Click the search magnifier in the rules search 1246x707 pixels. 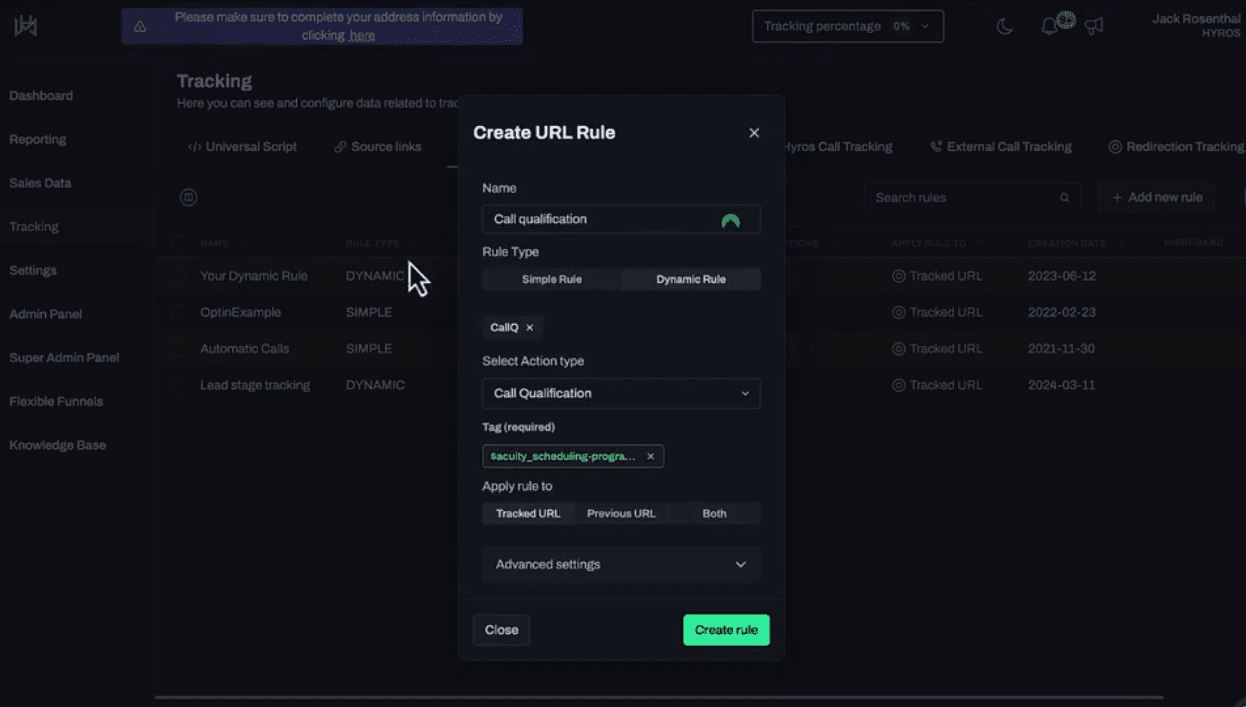1064,198
